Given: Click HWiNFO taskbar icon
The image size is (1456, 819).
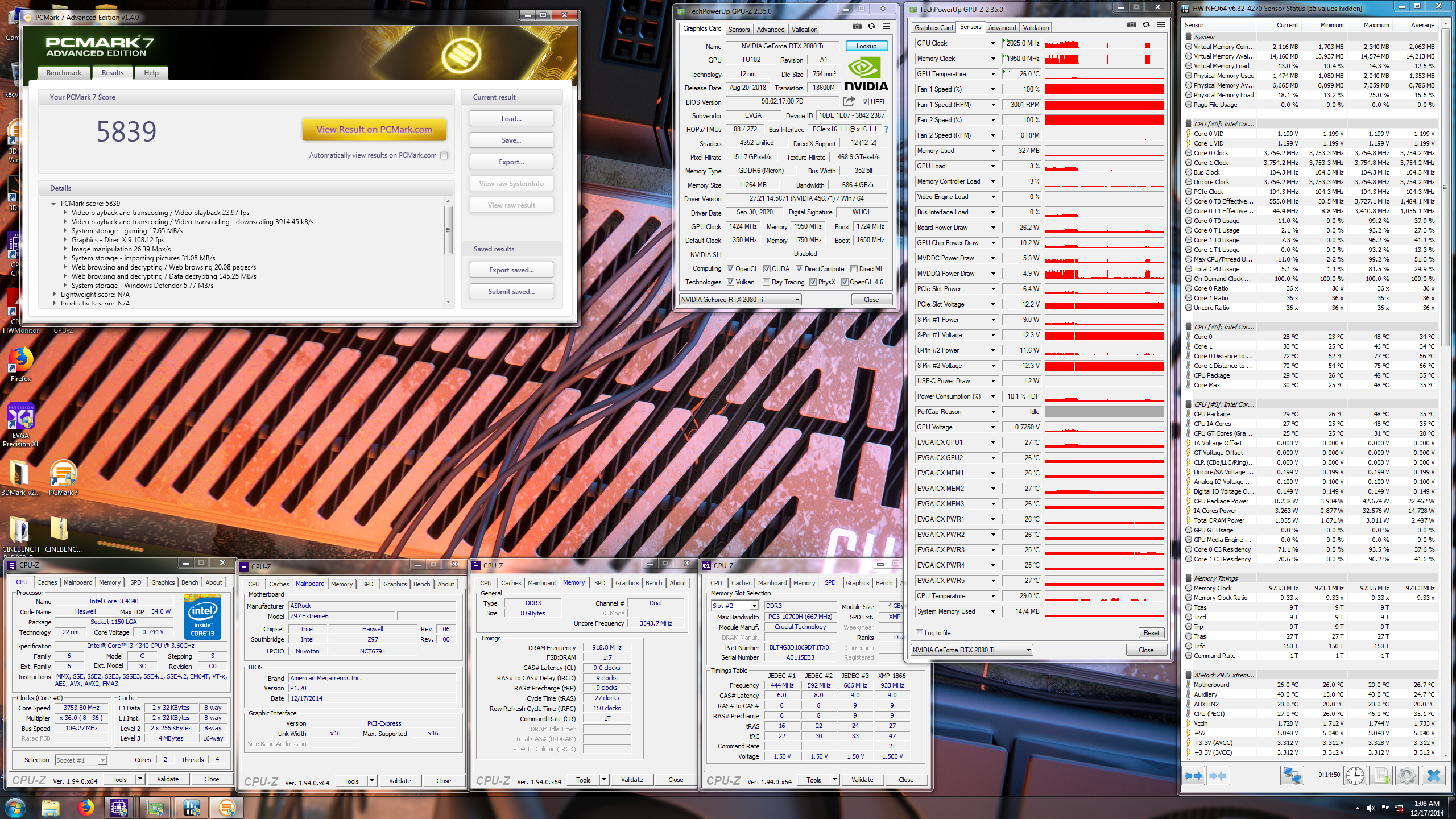Looking at the screenshot, I should click(x=192, y=808).
